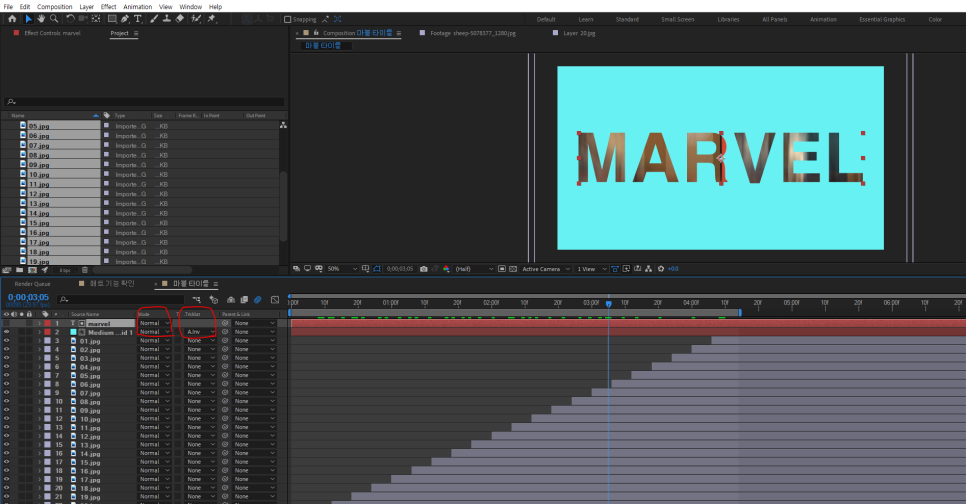Select the Small Screen workspace

tap(678, 19)
